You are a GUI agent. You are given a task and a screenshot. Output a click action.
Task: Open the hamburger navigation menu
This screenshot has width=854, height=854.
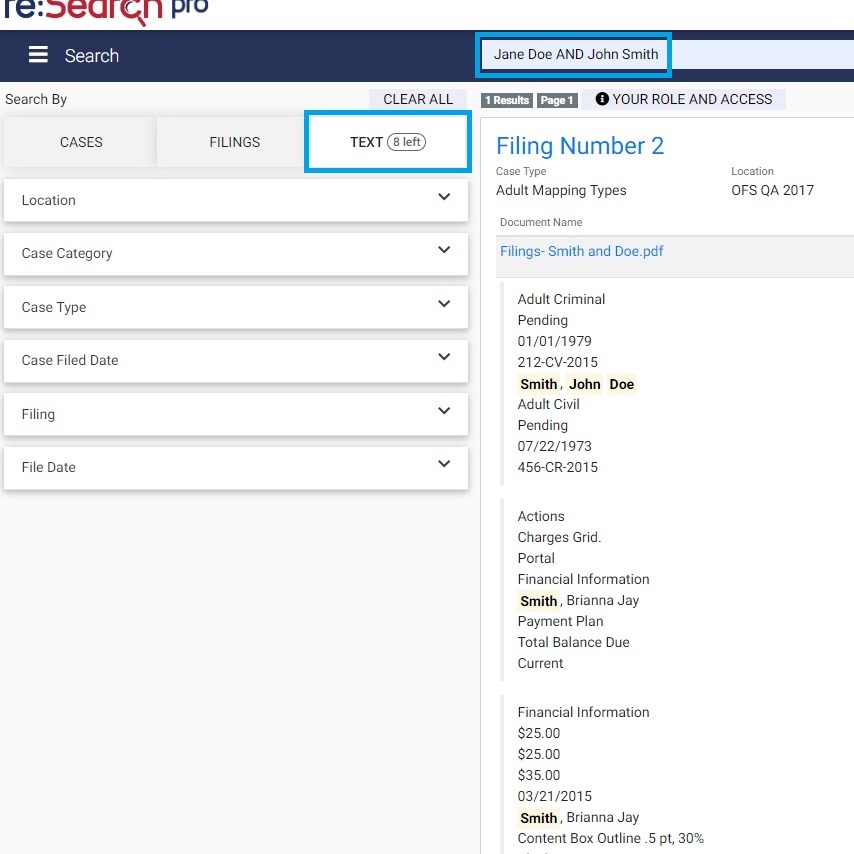click(x=38, y=55)
